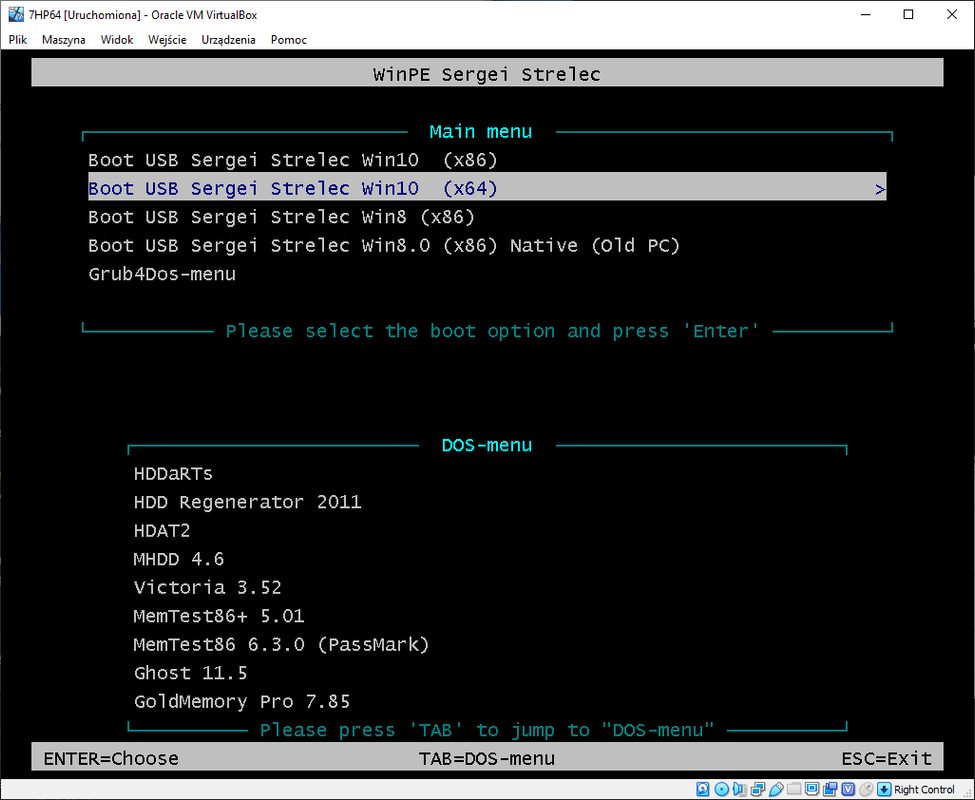Viewport: 975px width, 800px height.
Task: Select Boot USB Sergei Strelec Win10 (x86)
Action: (293, 160)
